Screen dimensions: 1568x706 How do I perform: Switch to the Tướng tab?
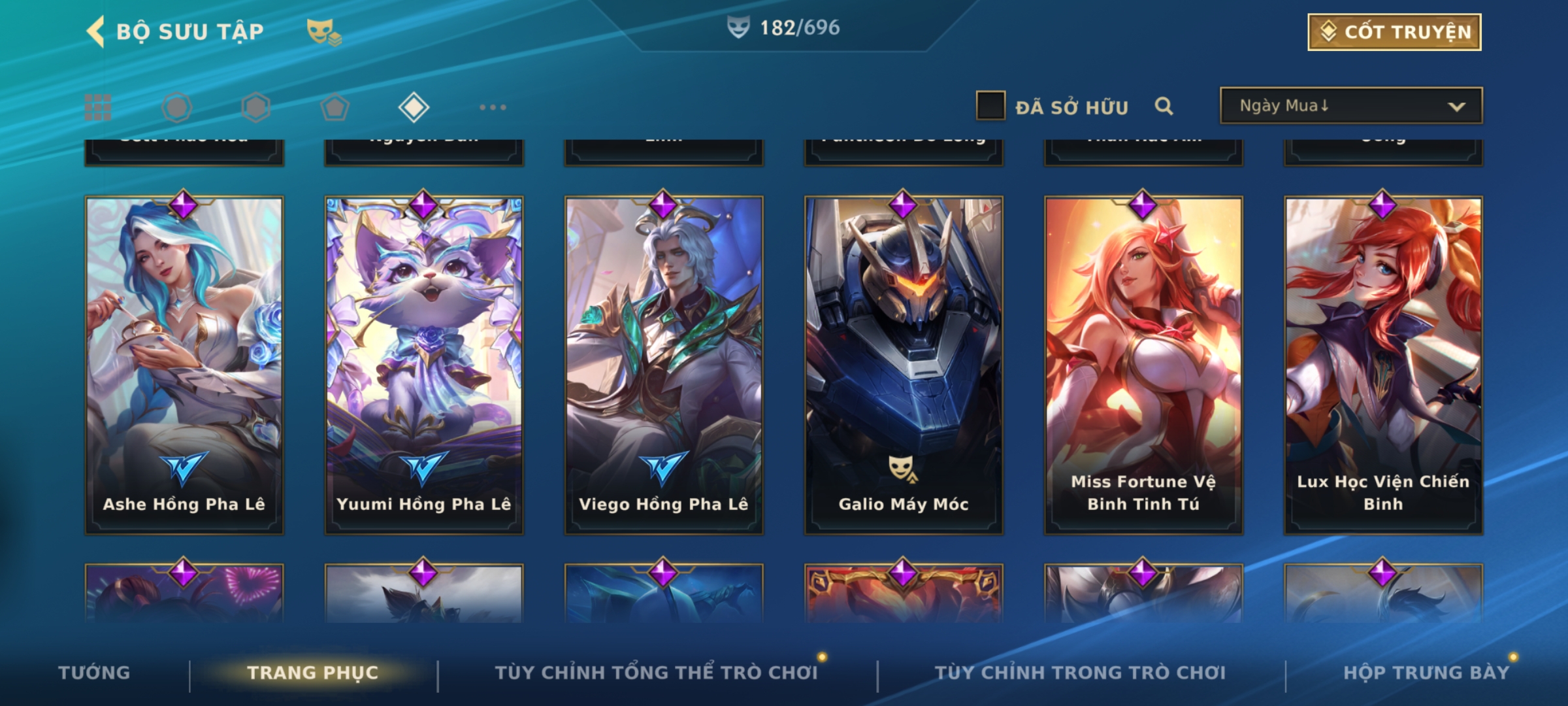(x=94, y=672)
